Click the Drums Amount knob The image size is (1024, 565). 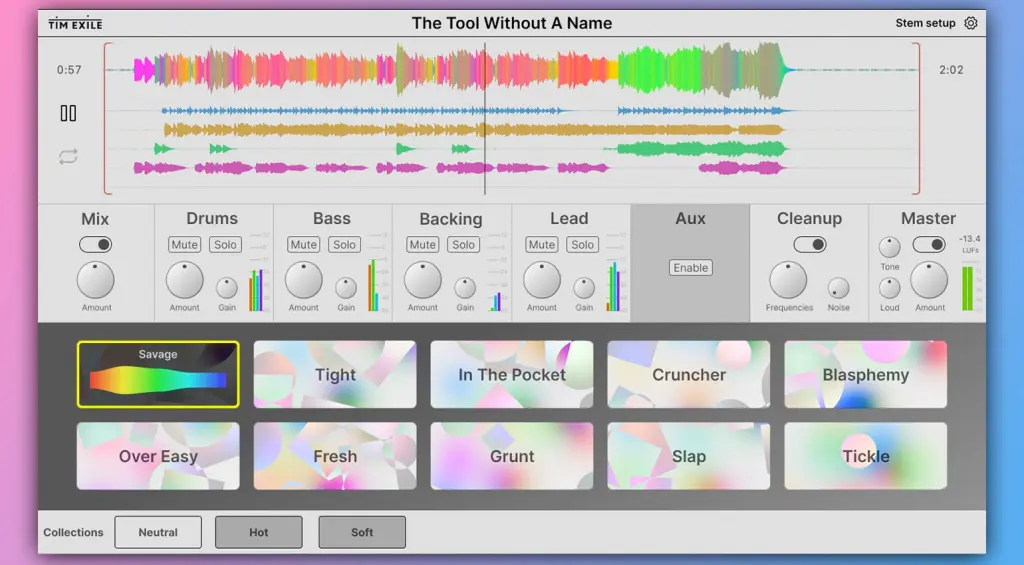[x=184, y=281]
